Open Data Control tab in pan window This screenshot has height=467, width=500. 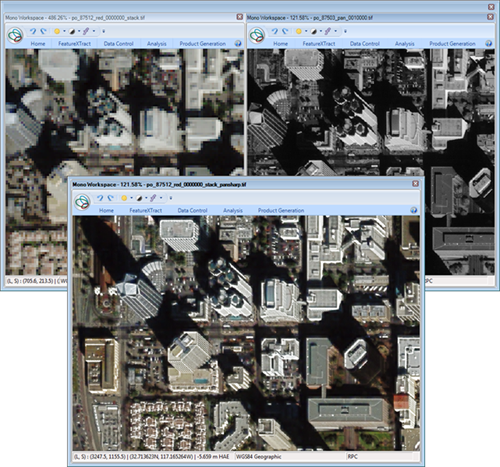(365, 44)
